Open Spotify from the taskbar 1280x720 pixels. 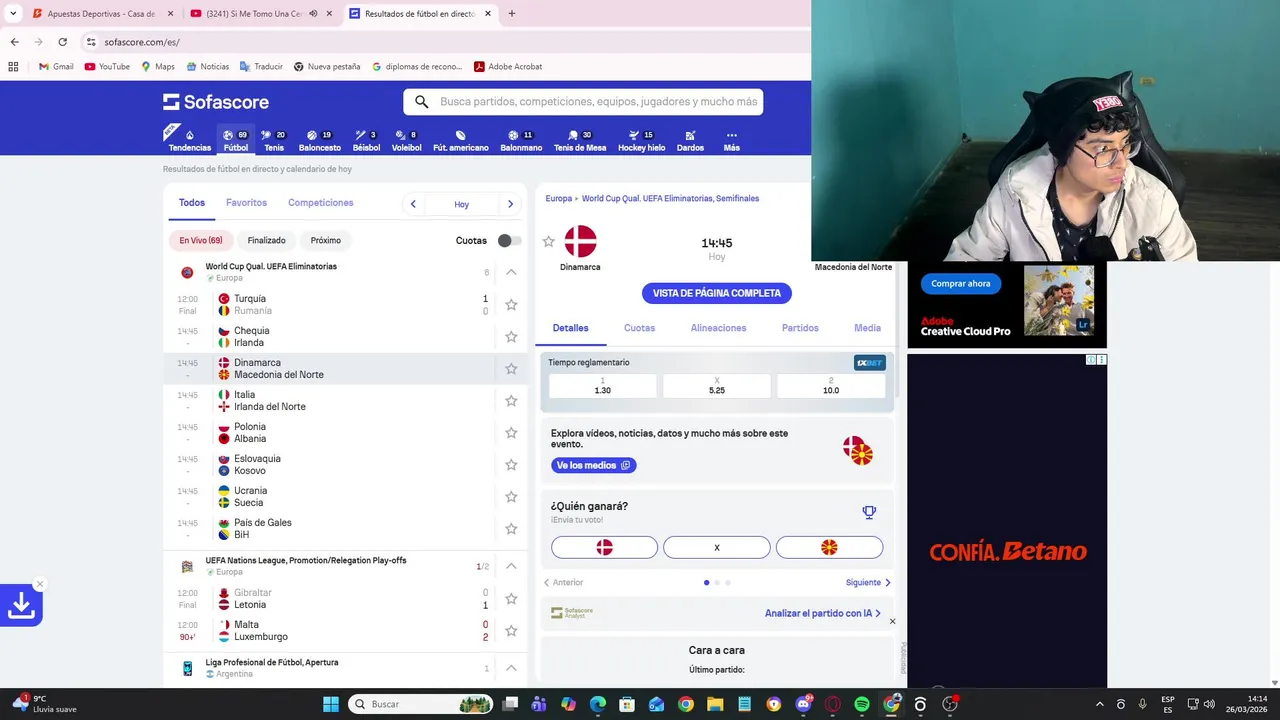tap(862, 704)
